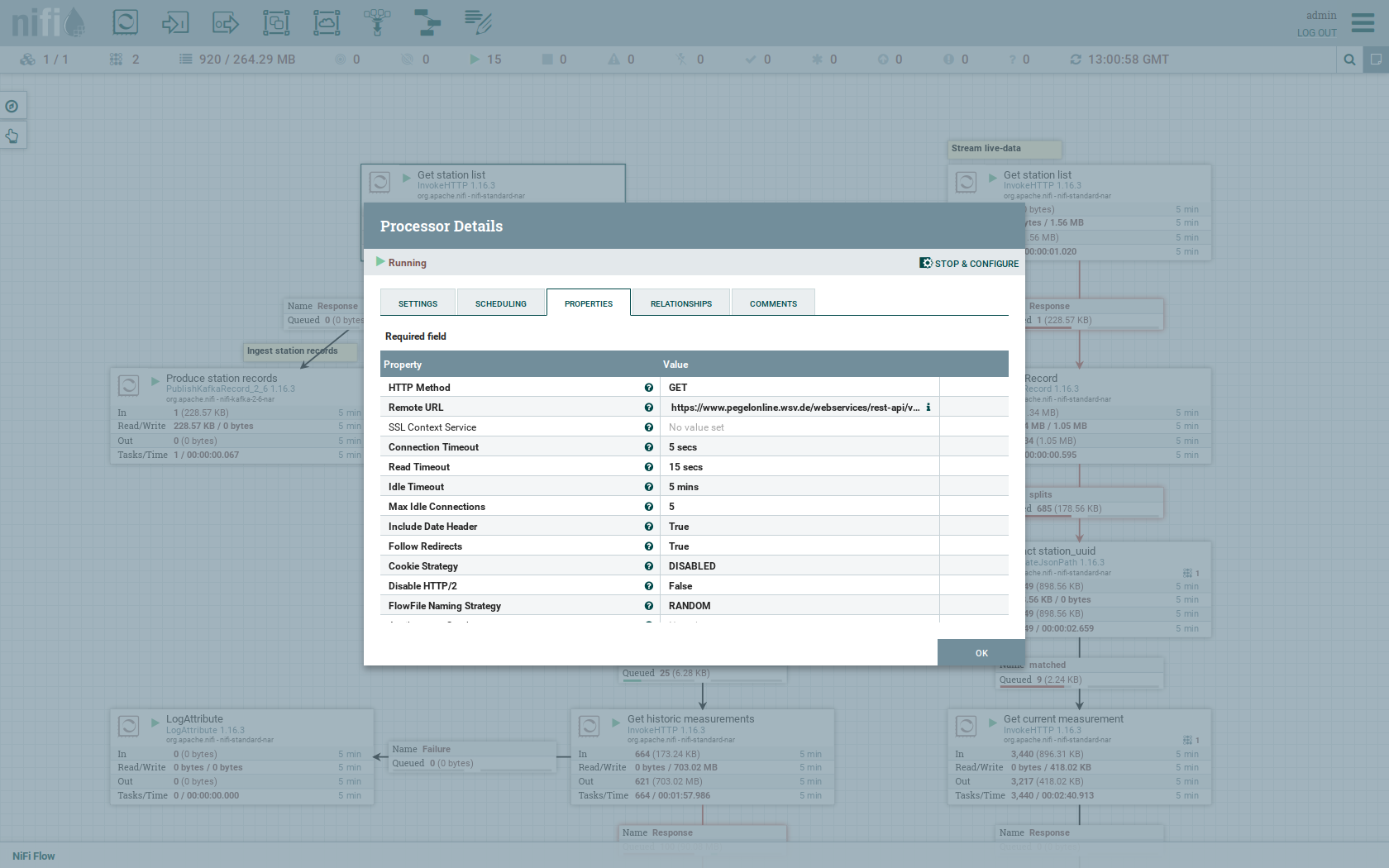Click the LOG OUT link
Viewport: 1389px width, 868px height.
point(1316,33)
